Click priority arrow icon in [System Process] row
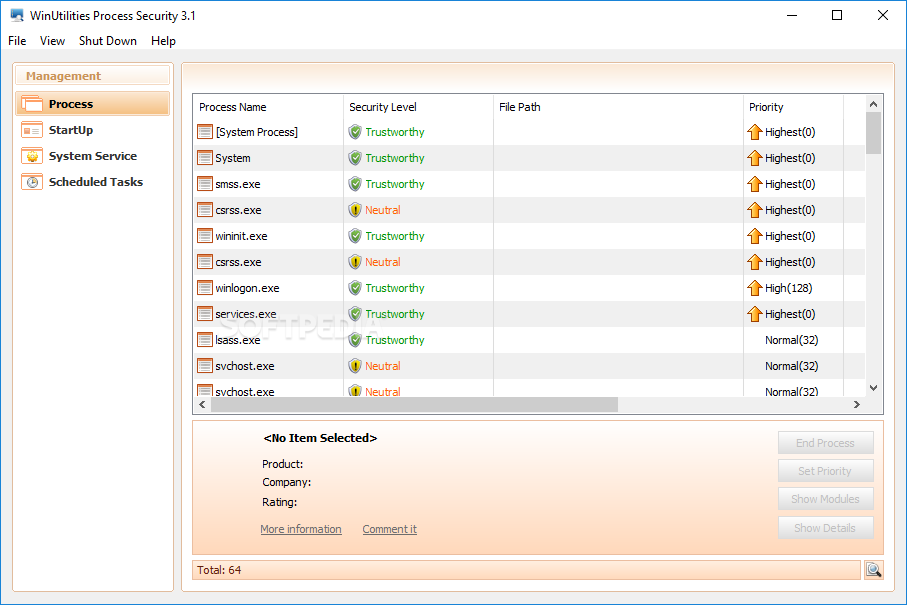Screen dimensions: 907x605 pyautogui.click(x=754, y=132)
